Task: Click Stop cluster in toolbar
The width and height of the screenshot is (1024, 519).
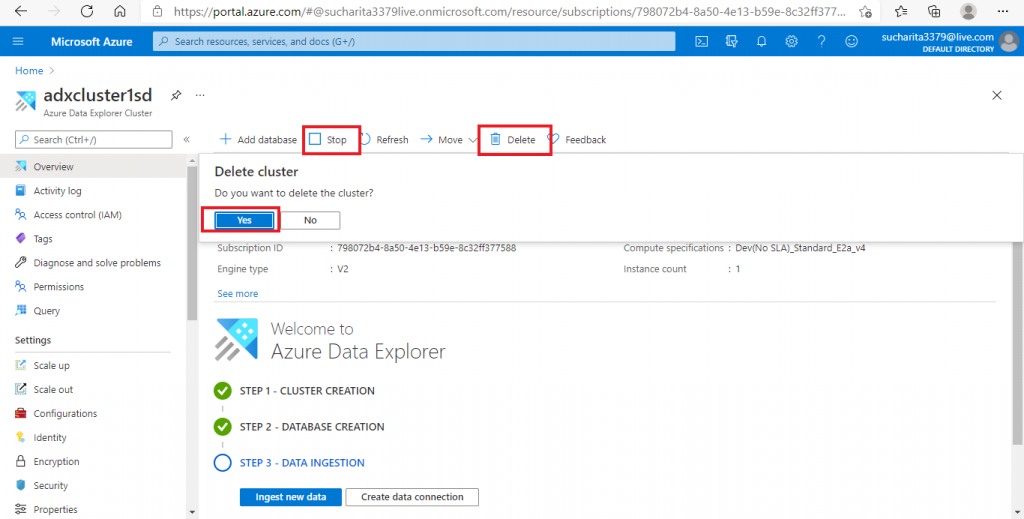Action: coord(329,140)
